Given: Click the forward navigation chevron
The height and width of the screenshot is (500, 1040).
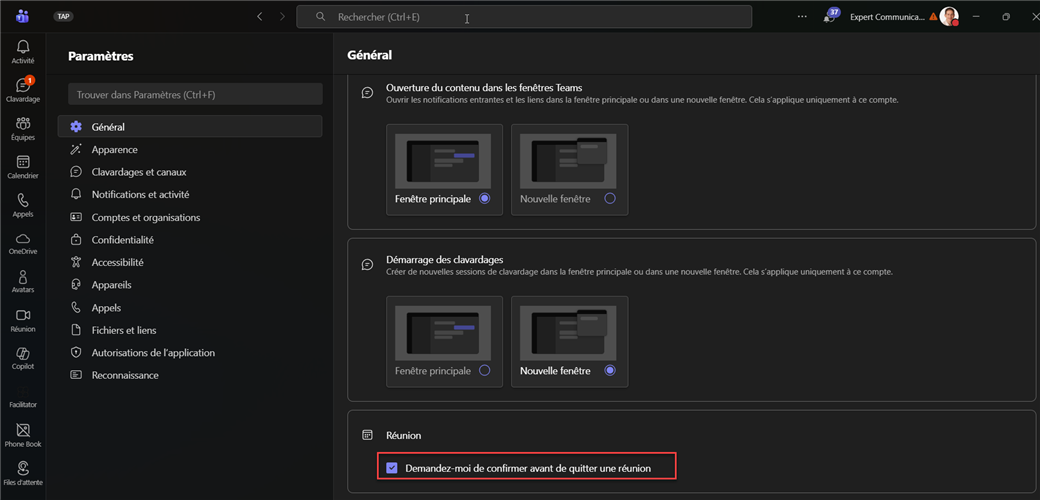Looking at the screenshot, I should (x=282, y=17).
